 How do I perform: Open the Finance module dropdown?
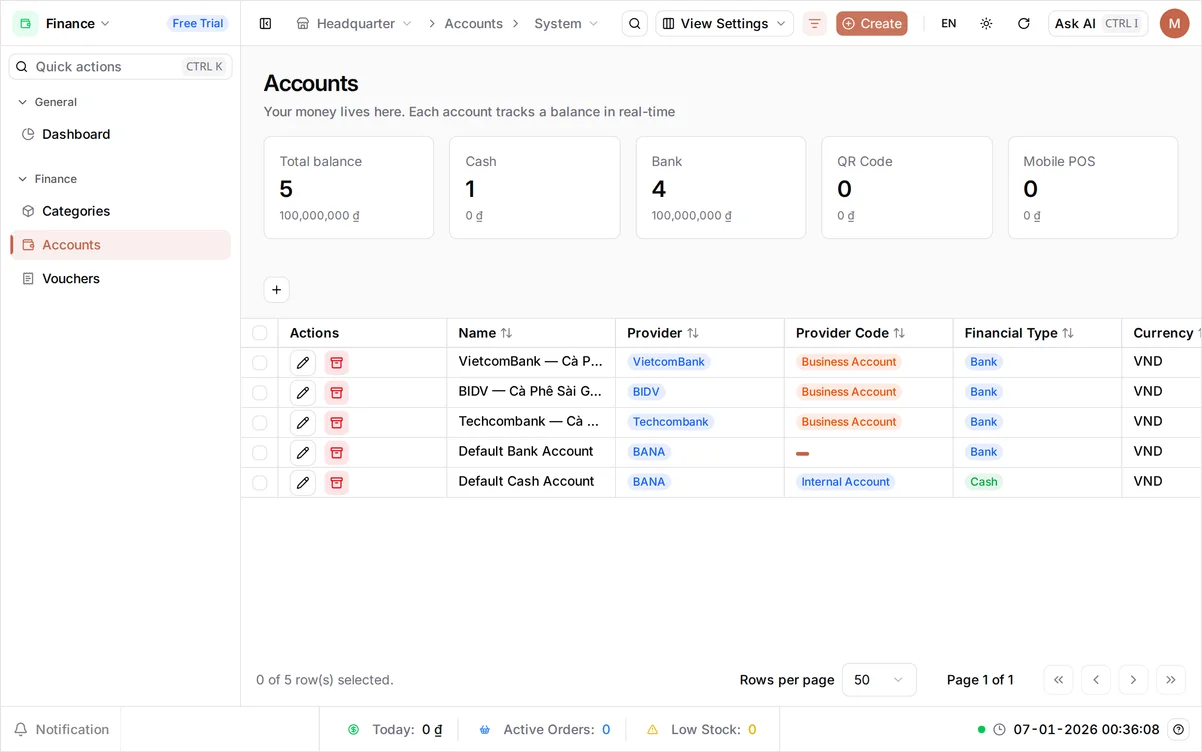pyautogui.click(x=78, y=23)
